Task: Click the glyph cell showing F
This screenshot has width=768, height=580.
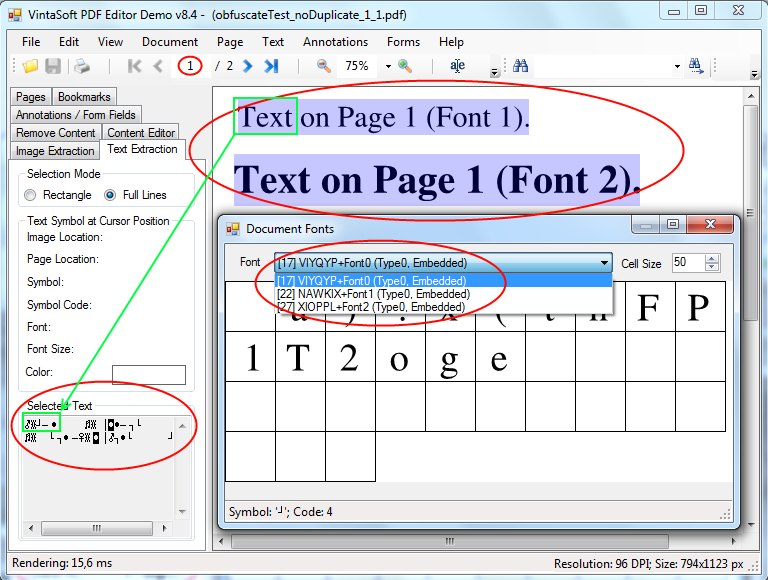Action: (x=650, y=307)
